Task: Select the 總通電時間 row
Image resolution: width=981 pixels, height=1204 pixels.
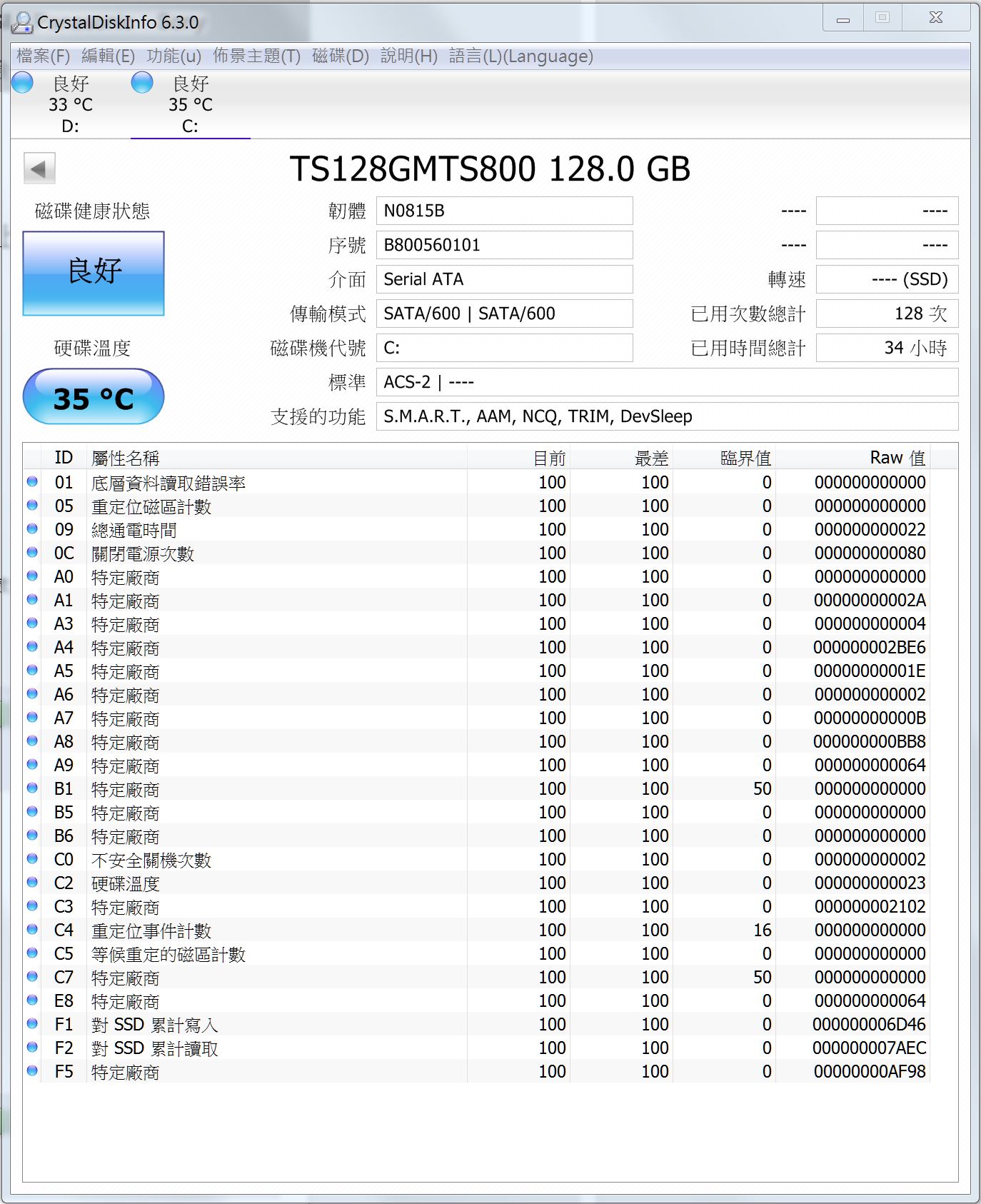Action: point(477,529)
